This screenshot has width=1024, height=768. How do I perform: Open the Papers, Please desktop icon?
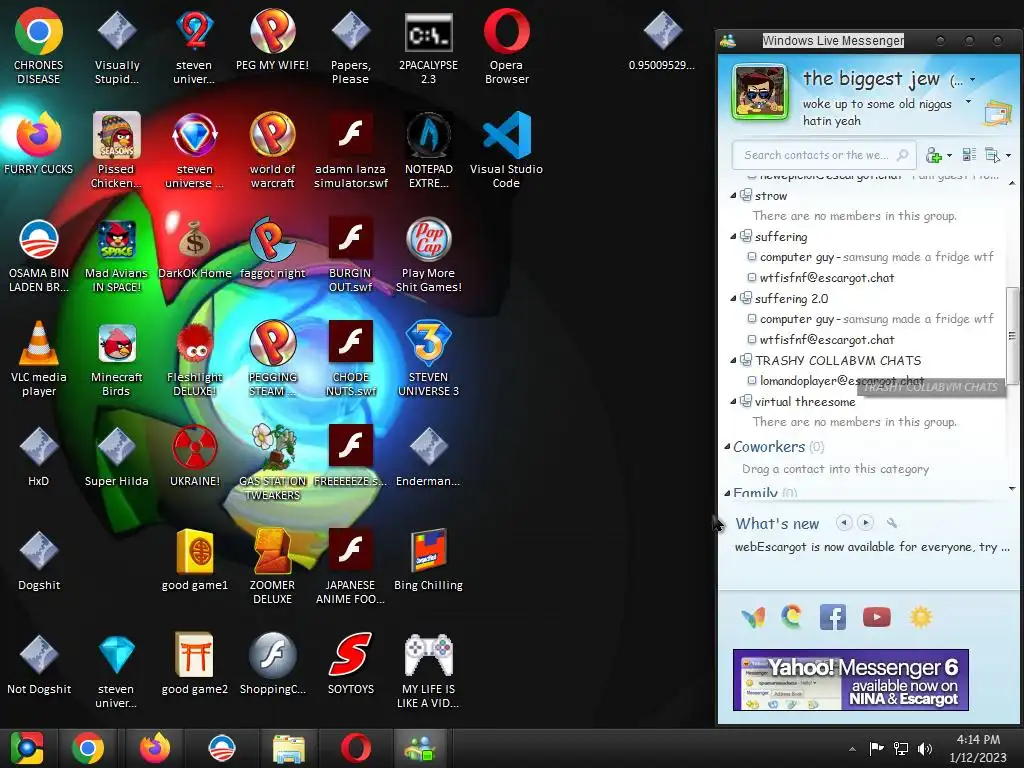point(351,47)
